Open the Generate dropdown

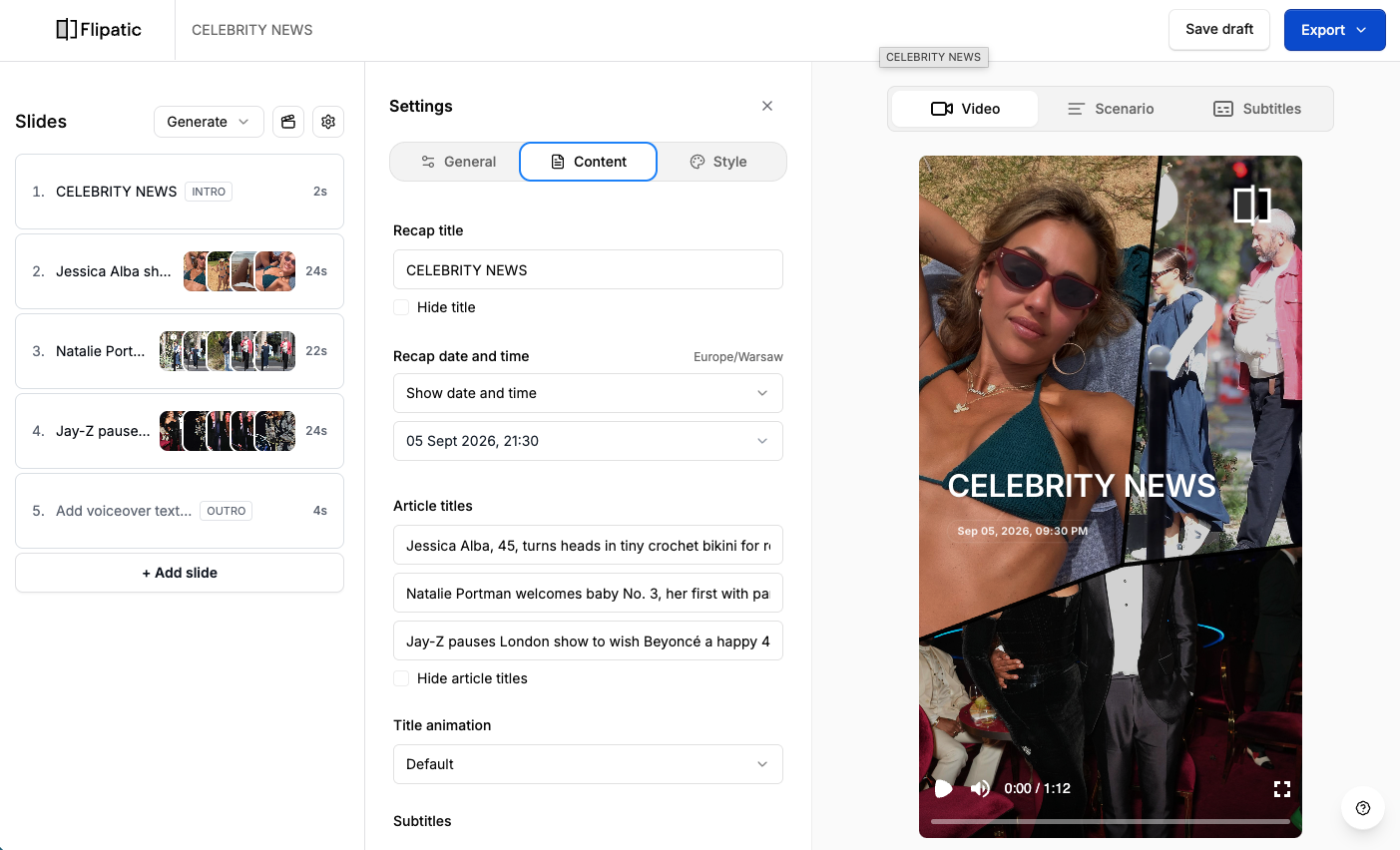209,122
